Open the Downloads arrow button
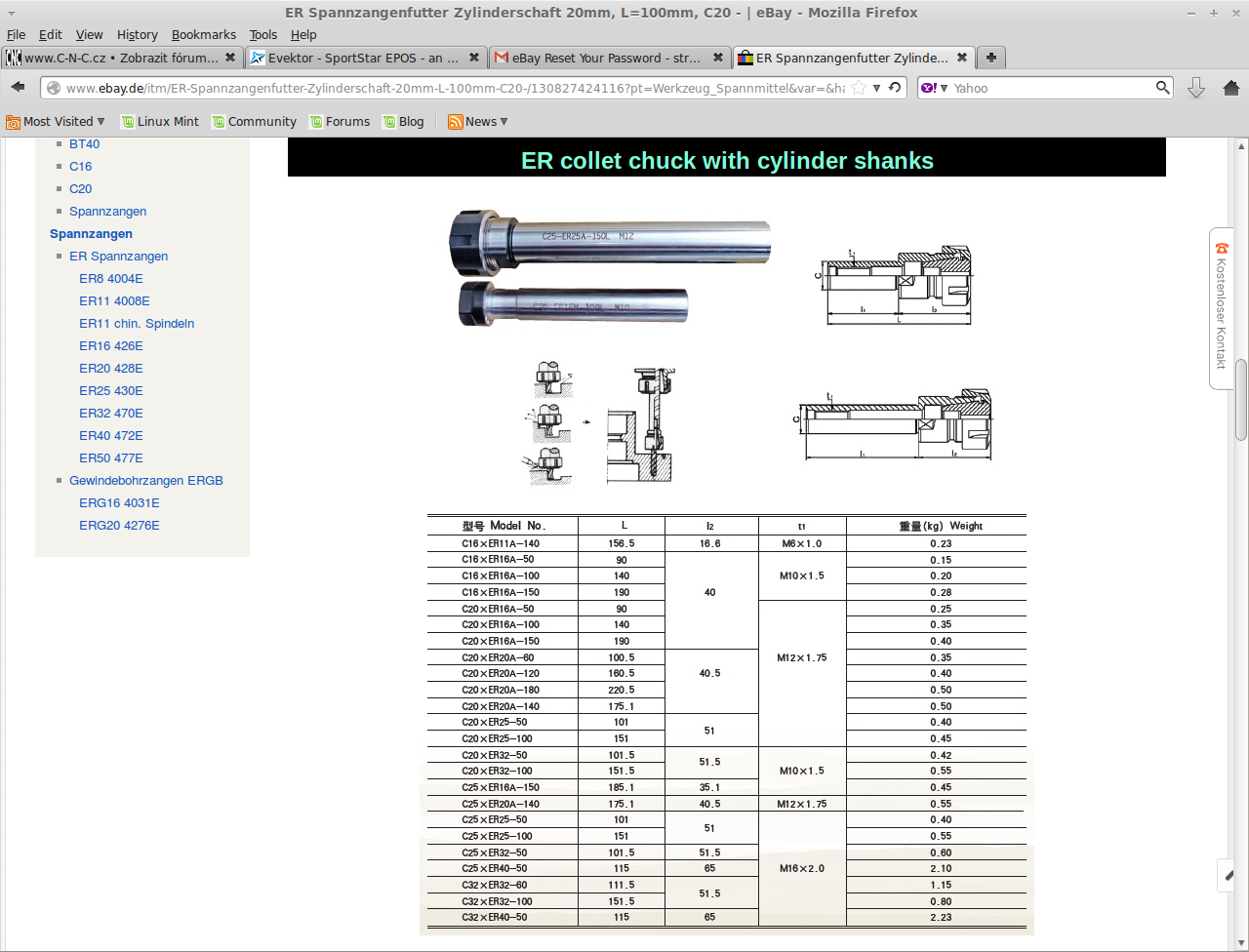 pyautogui.click(x=1196, y=88)
